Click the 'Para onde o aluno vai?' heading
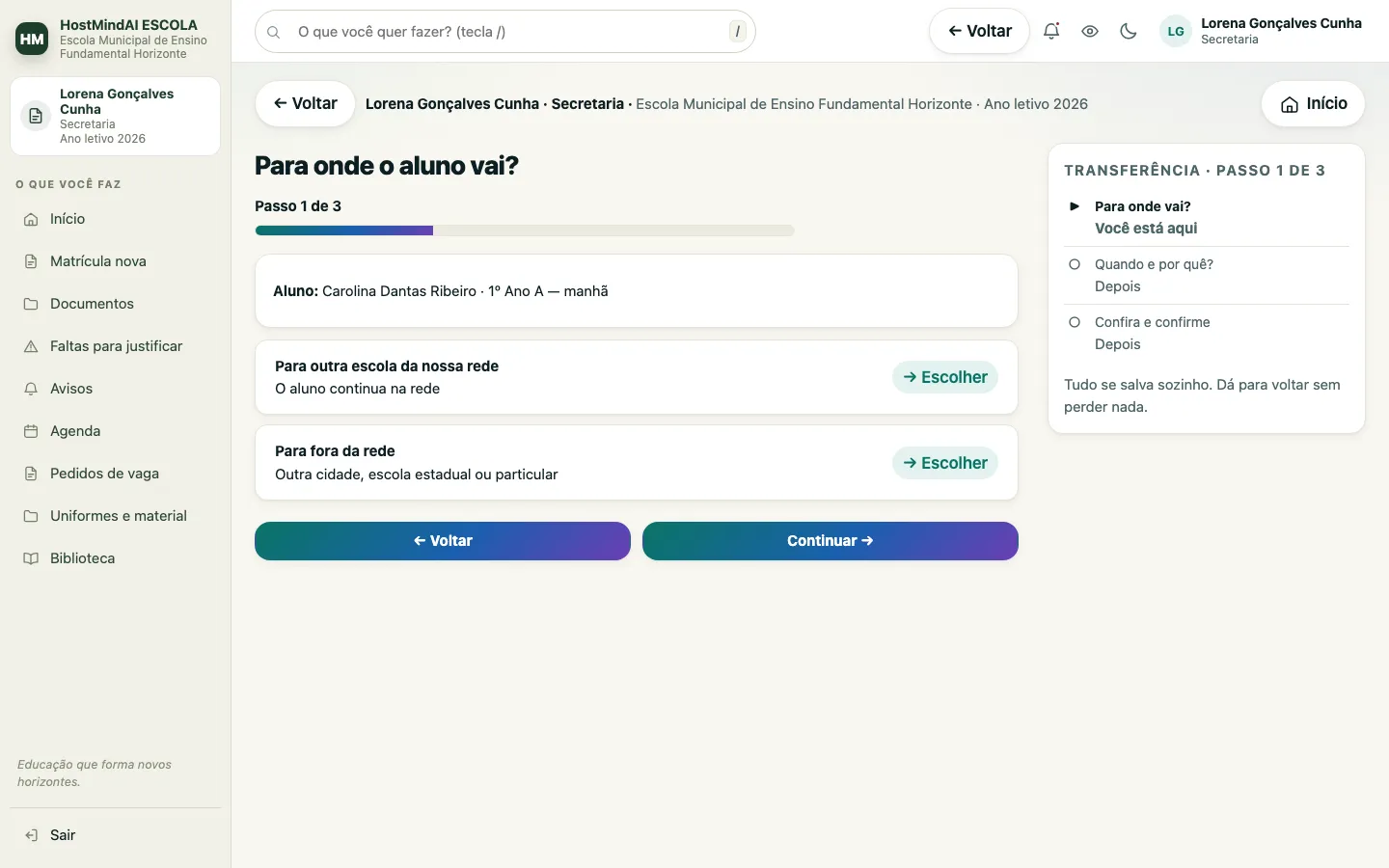This screenshot has width=1389, height=868. (x=387, y=166)
